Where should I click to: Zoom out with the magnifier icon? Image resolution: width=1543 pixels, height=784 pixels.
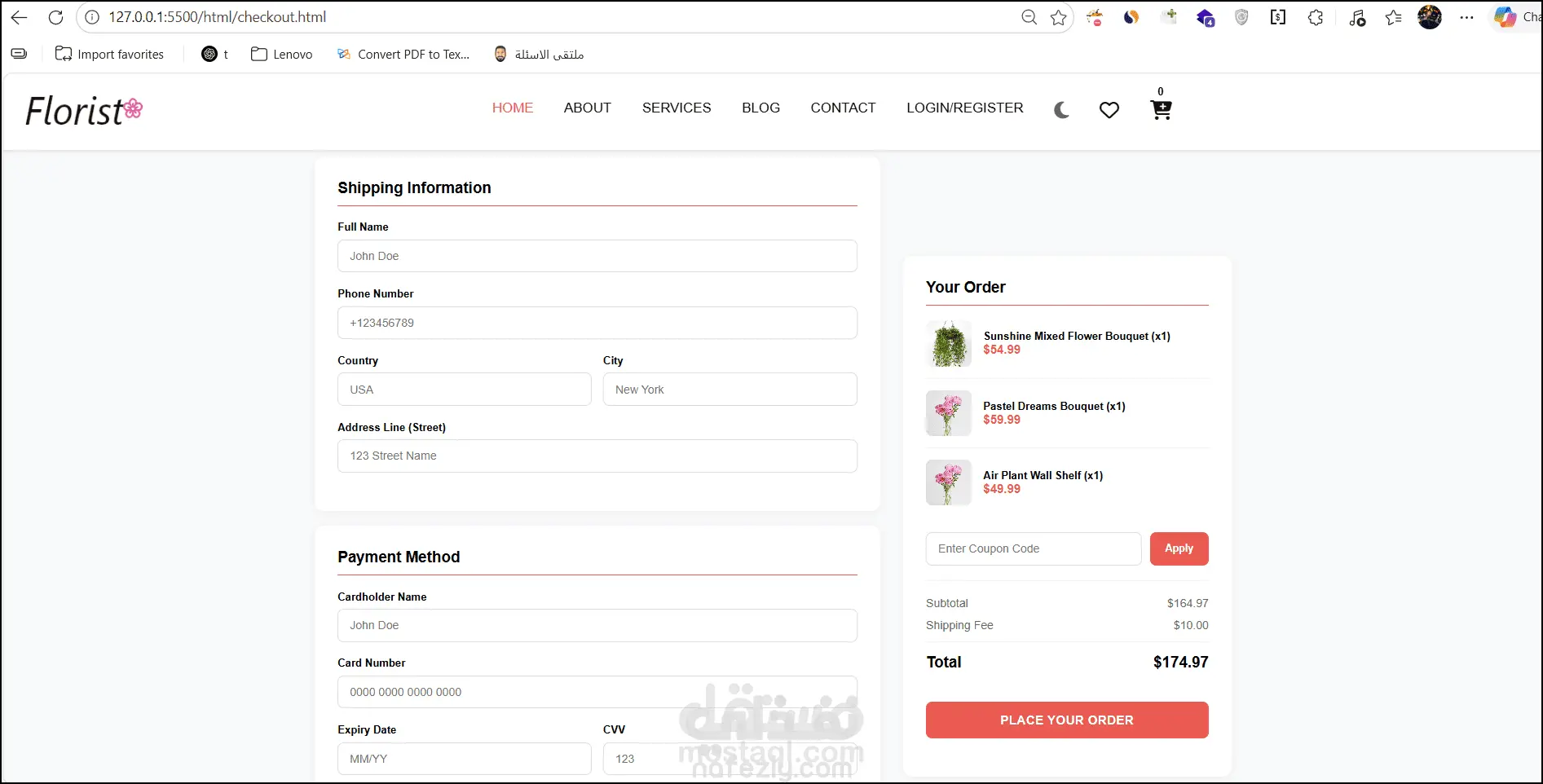1029,17
